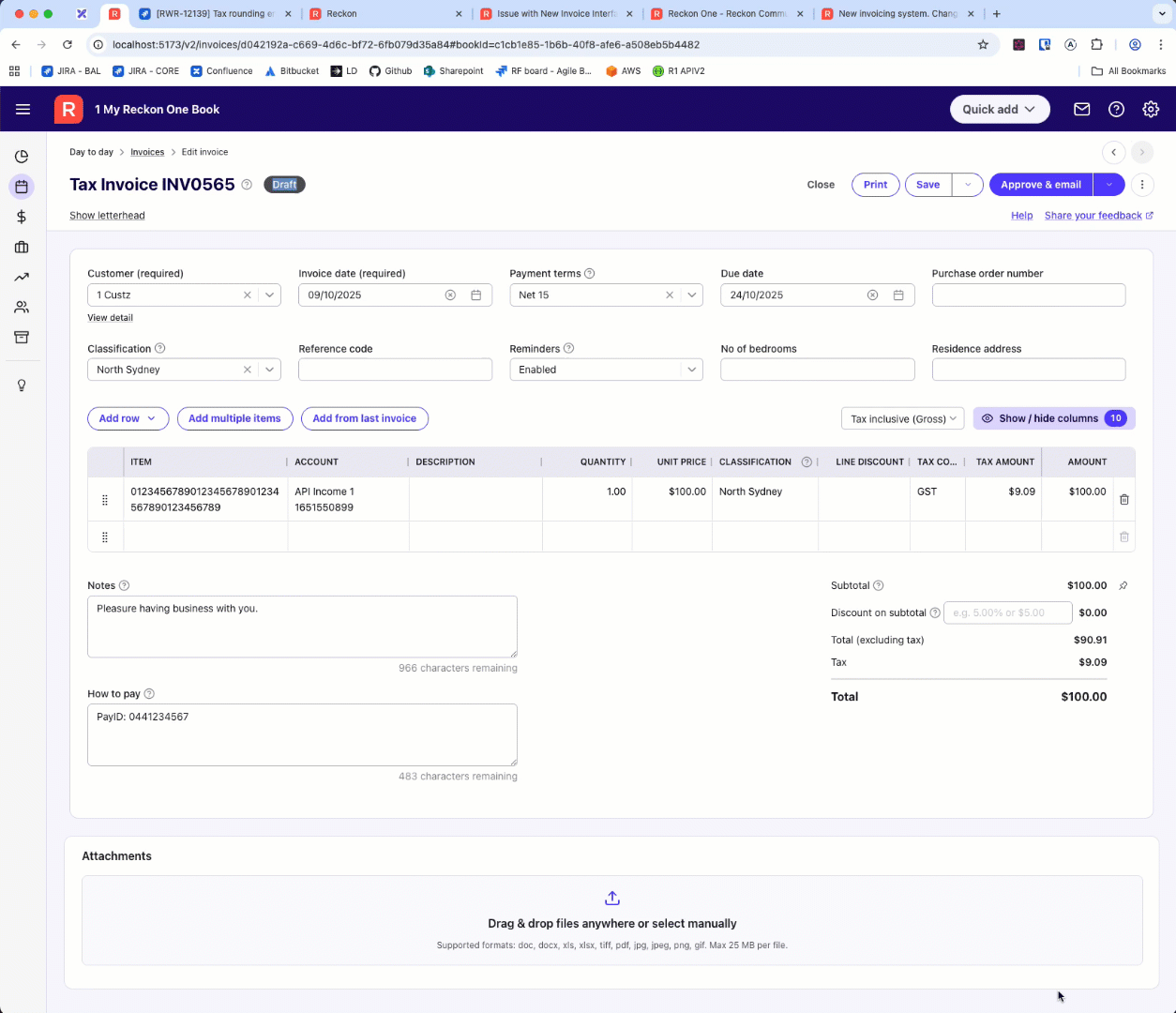Click Approve & email

[1041, 185]
